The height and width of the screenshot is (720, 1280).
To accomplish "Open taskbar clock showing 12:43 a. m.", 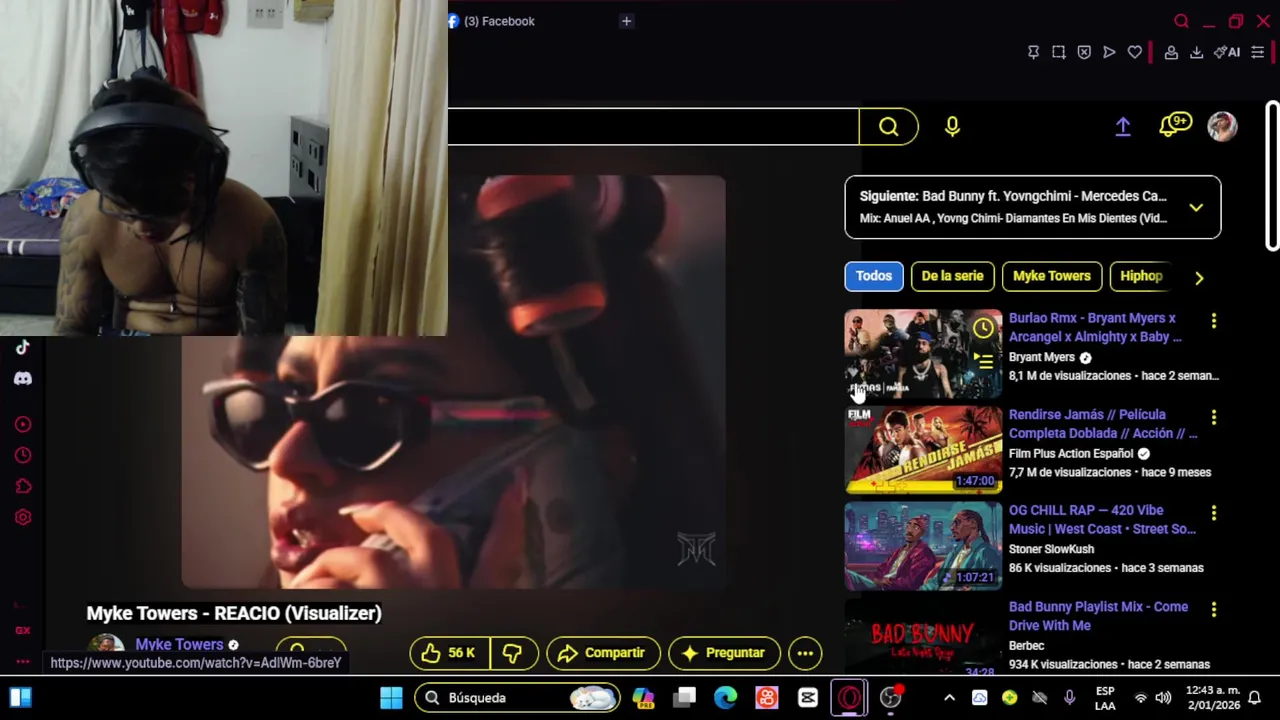I will click(1212, 698).
